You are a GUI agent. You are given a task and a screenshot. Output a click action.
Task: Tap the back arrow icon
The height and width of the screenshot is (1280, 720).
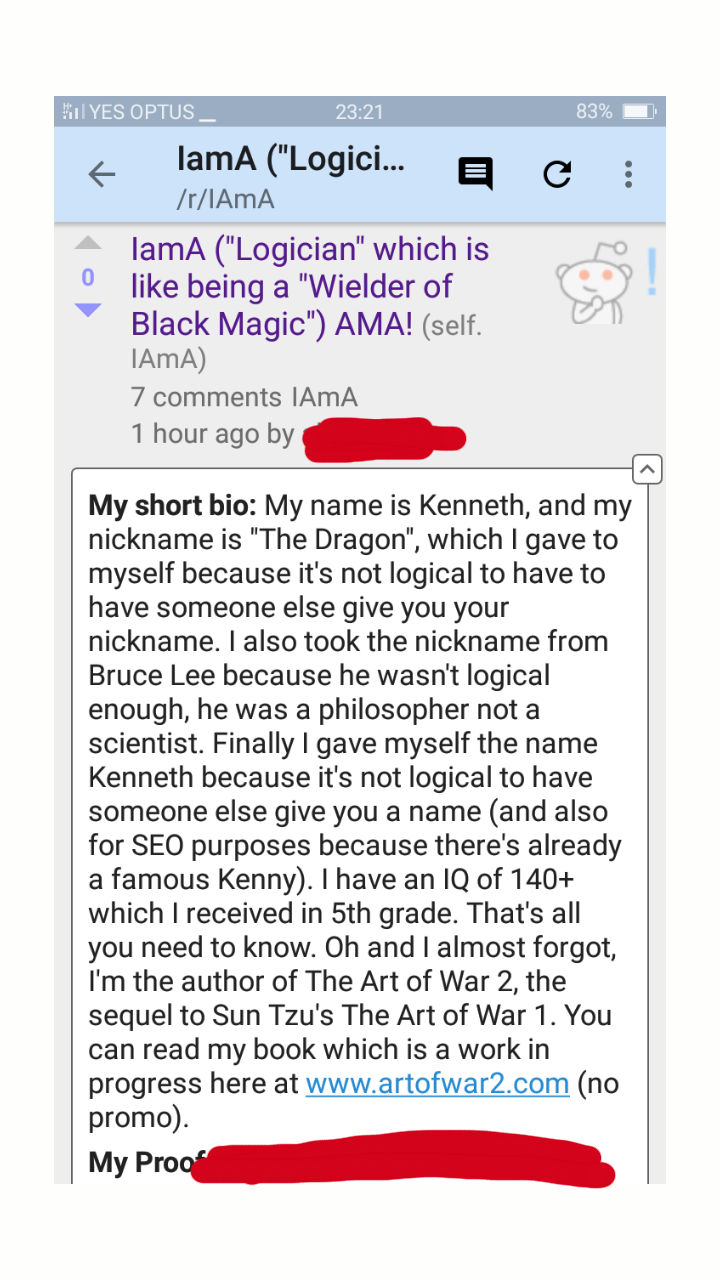pos(102,175)
